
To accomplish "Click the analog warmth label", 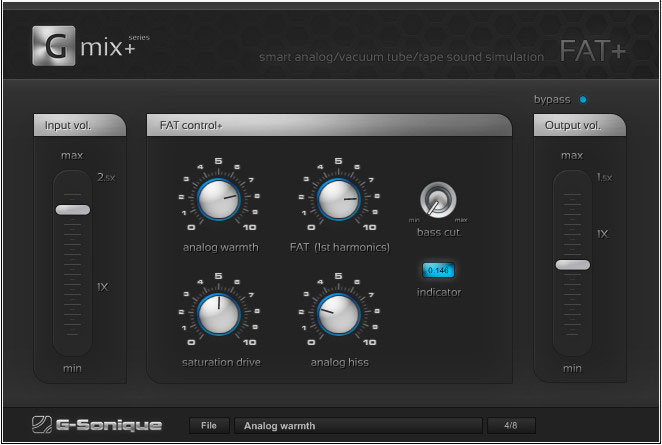I will 220,247.
